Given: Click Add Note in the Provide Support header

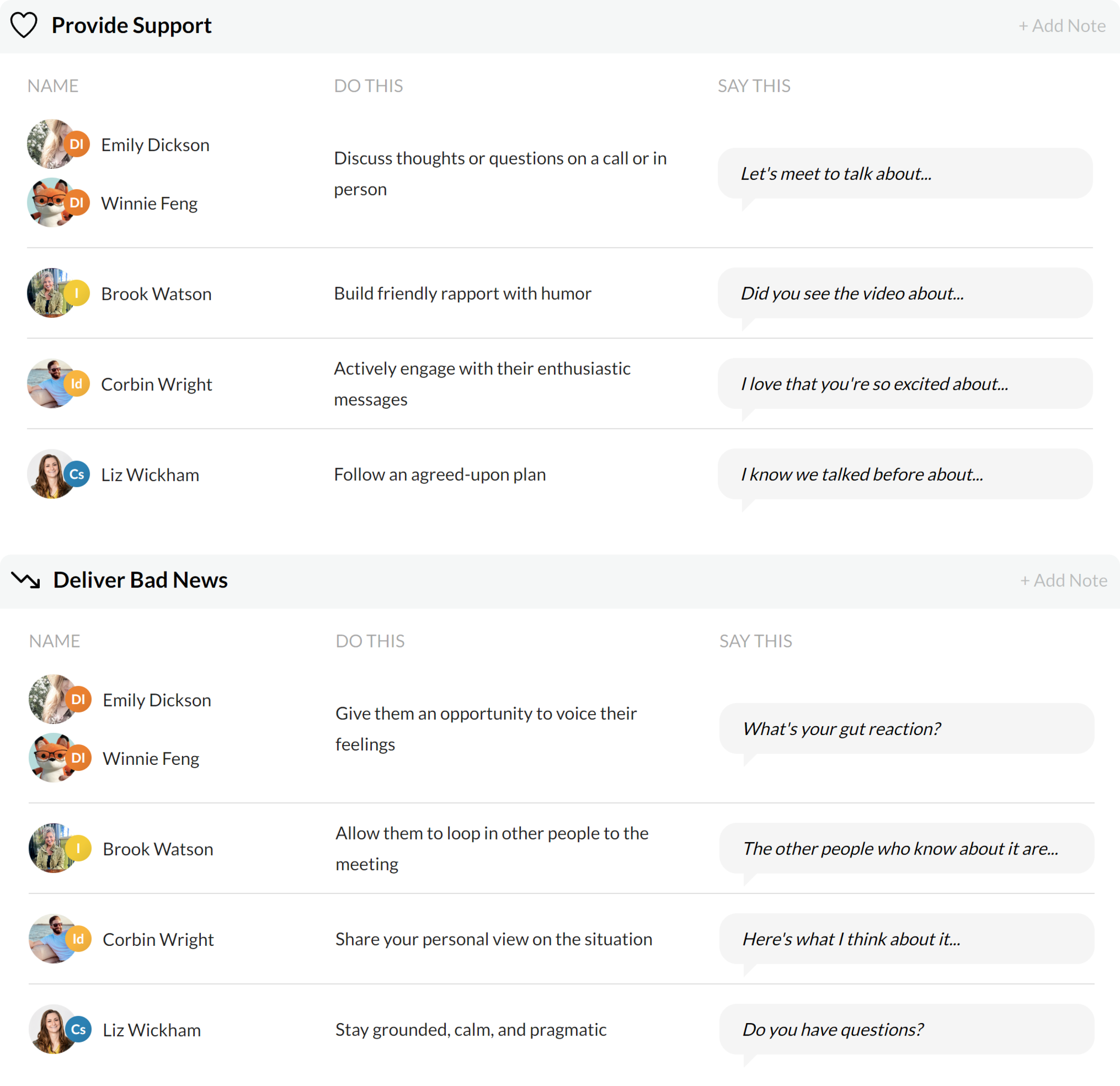Looking at the screenshot, I should point(1062,26).
